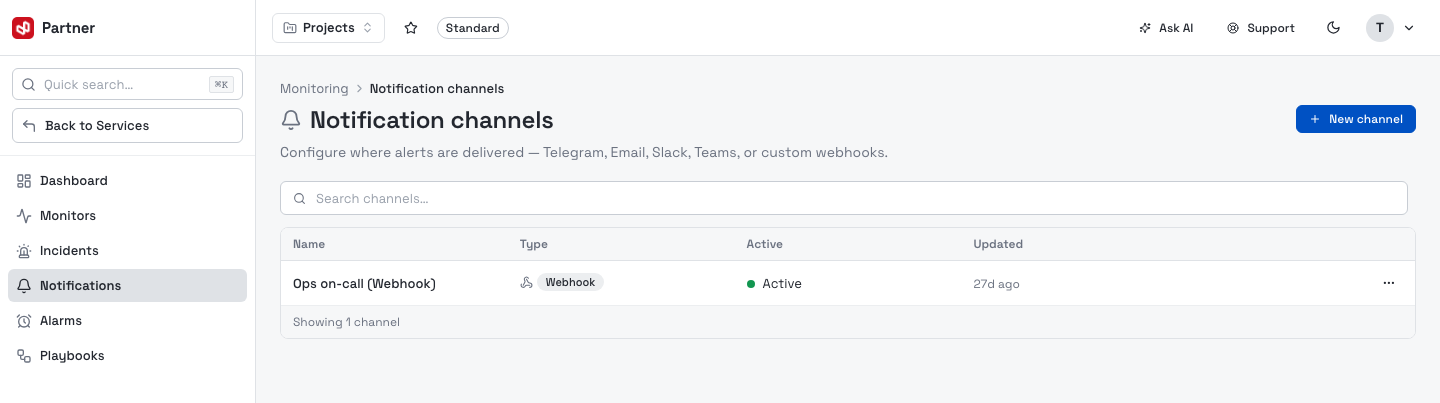Click Monitoring breadcrumb link
The width and height of the screenshot is (1440, 403).
tap(314, 89)
